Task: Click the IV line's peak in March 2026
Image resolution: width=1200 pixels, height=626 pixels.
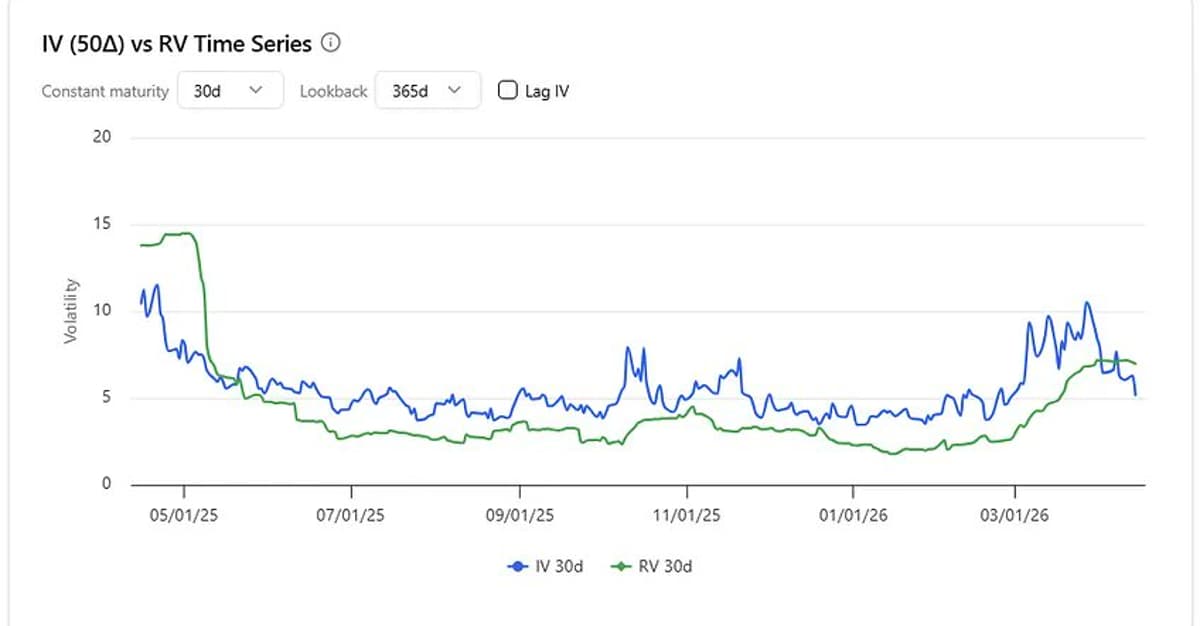Action: click(1086, 300)
